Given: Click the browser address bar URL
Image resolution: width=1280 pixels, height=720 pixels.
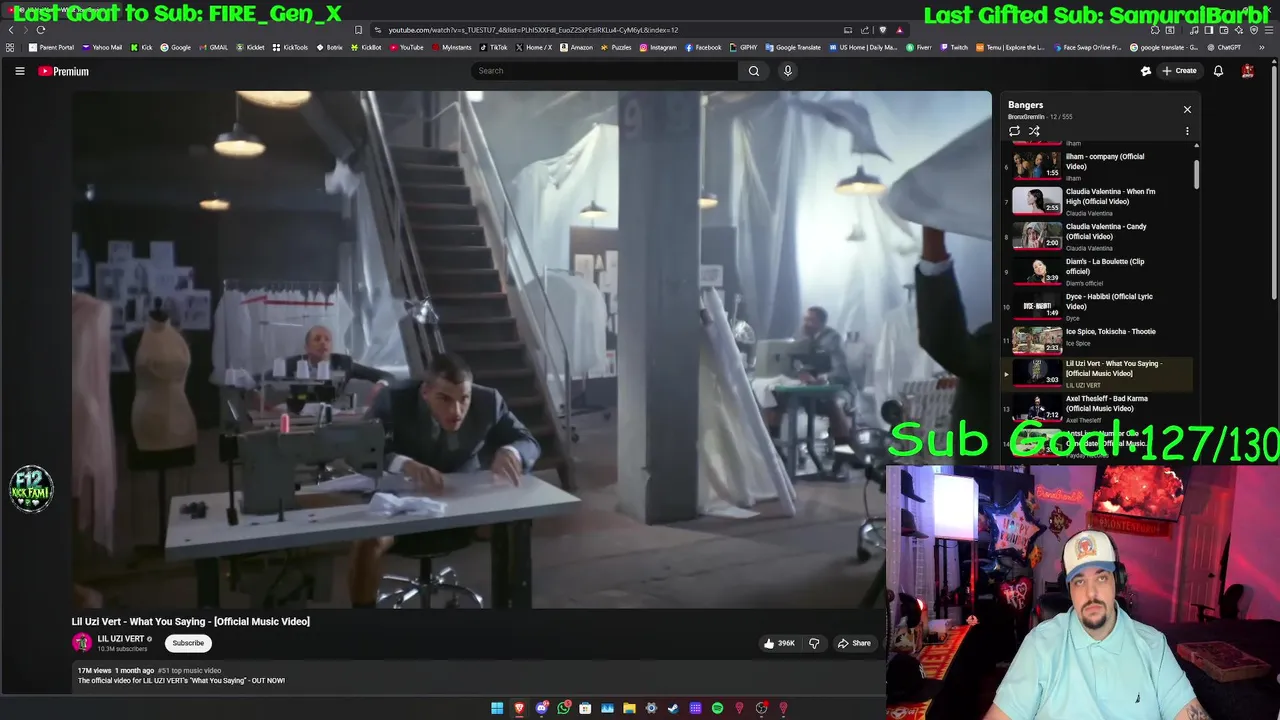Looking at the screenshot, I should tap(533, 30).
